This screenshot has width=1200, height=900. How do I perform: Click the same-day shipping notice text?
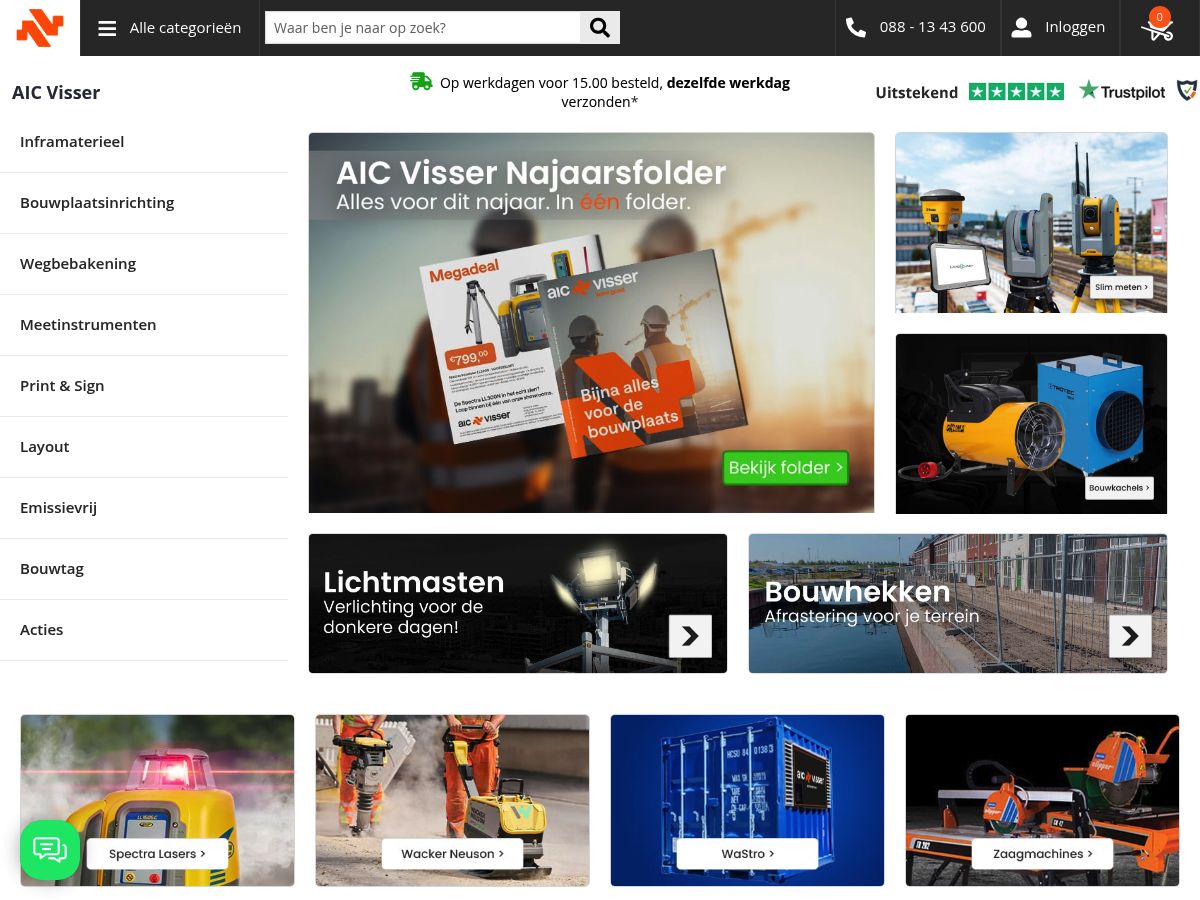(614, 92)
